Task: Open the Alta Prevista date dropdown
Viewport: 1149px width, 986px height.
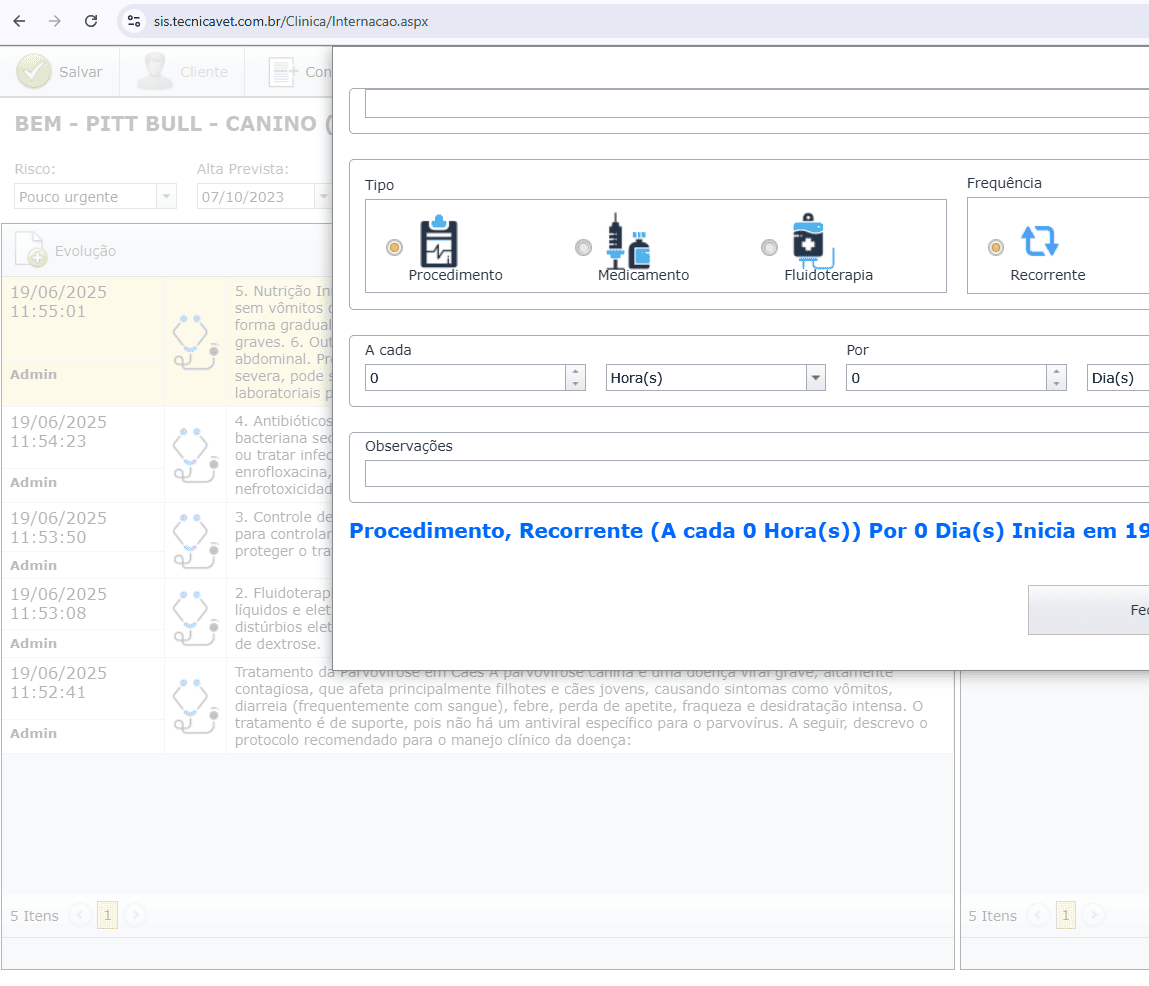Action: pyautogui.click(x=322, y=197)
